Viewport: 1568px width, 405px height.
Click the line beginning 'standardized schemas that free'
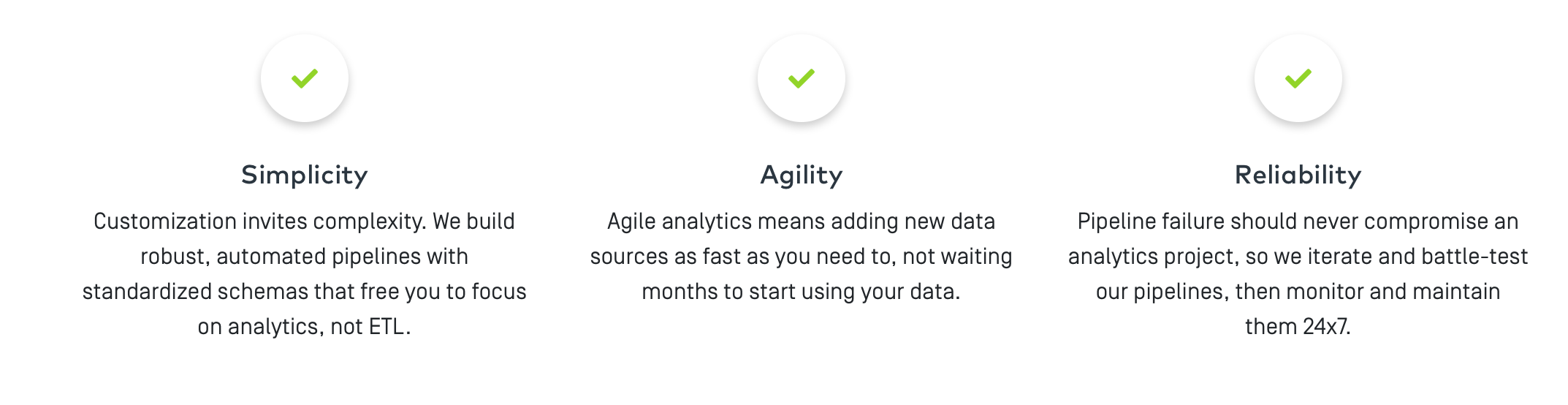coord(304,292)
